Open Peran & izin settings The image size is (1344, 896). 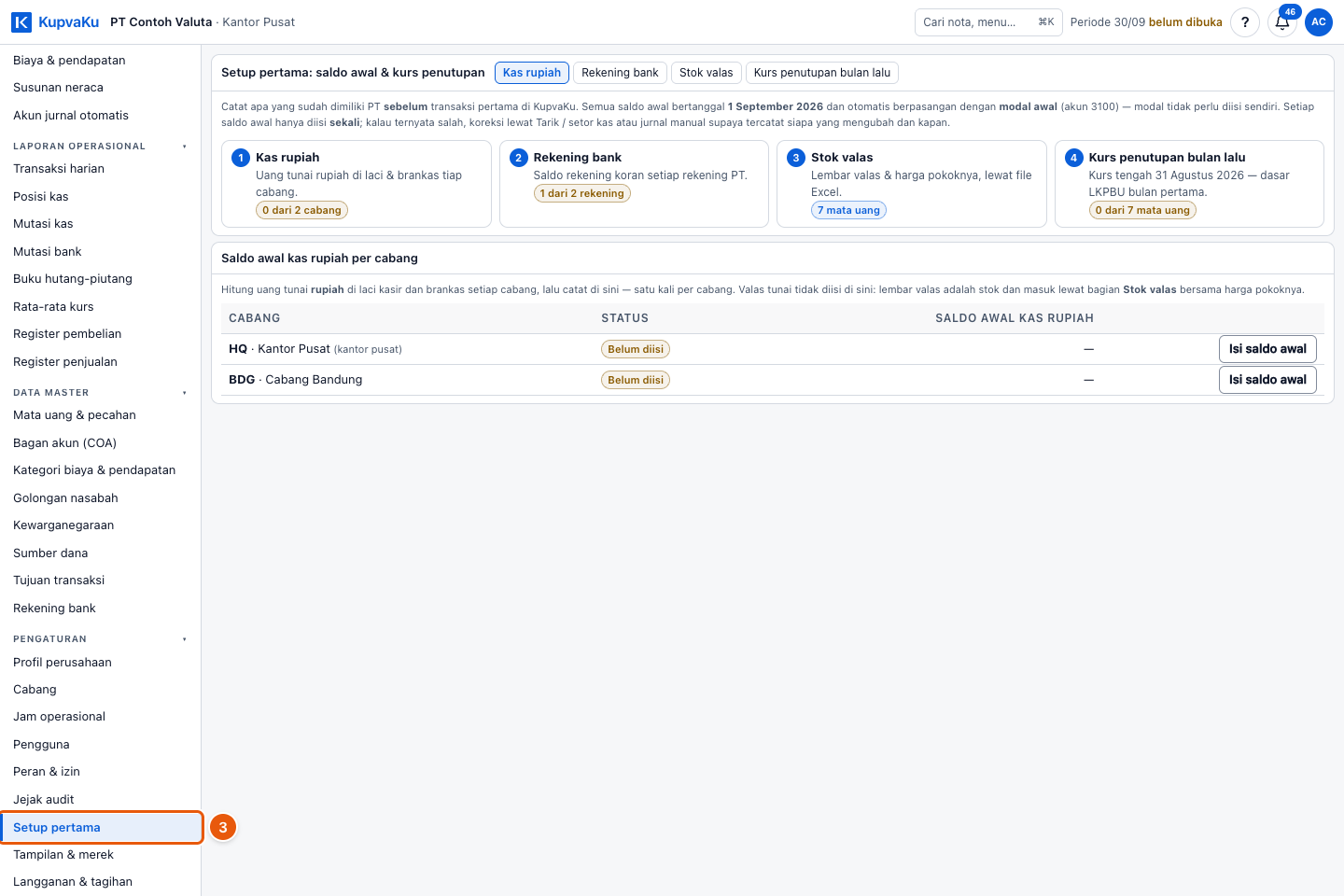(100, 772)
